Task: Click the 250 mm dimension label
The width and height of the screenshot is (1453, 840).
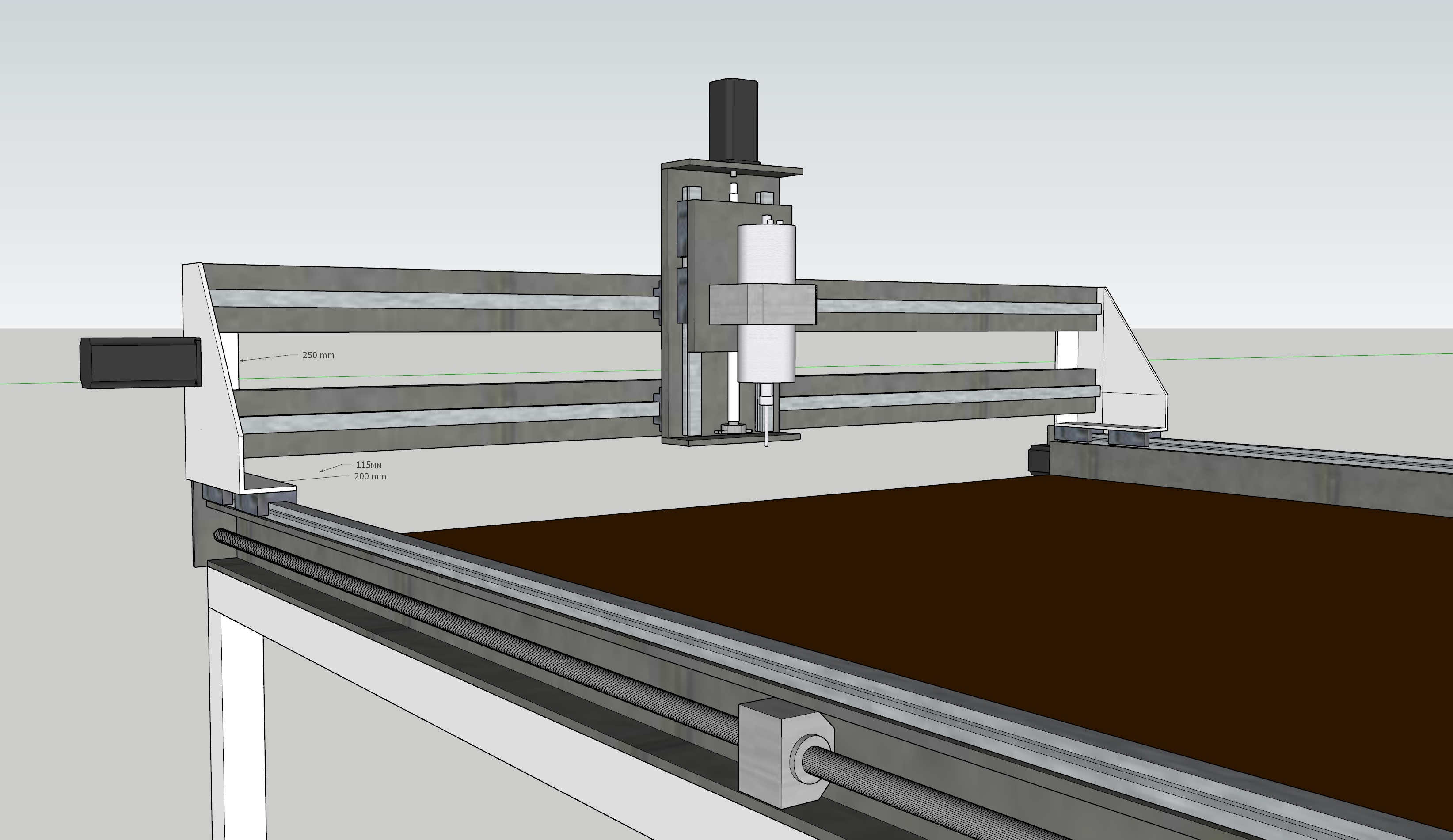Action: pyautogui.click(x=318, y=355)
